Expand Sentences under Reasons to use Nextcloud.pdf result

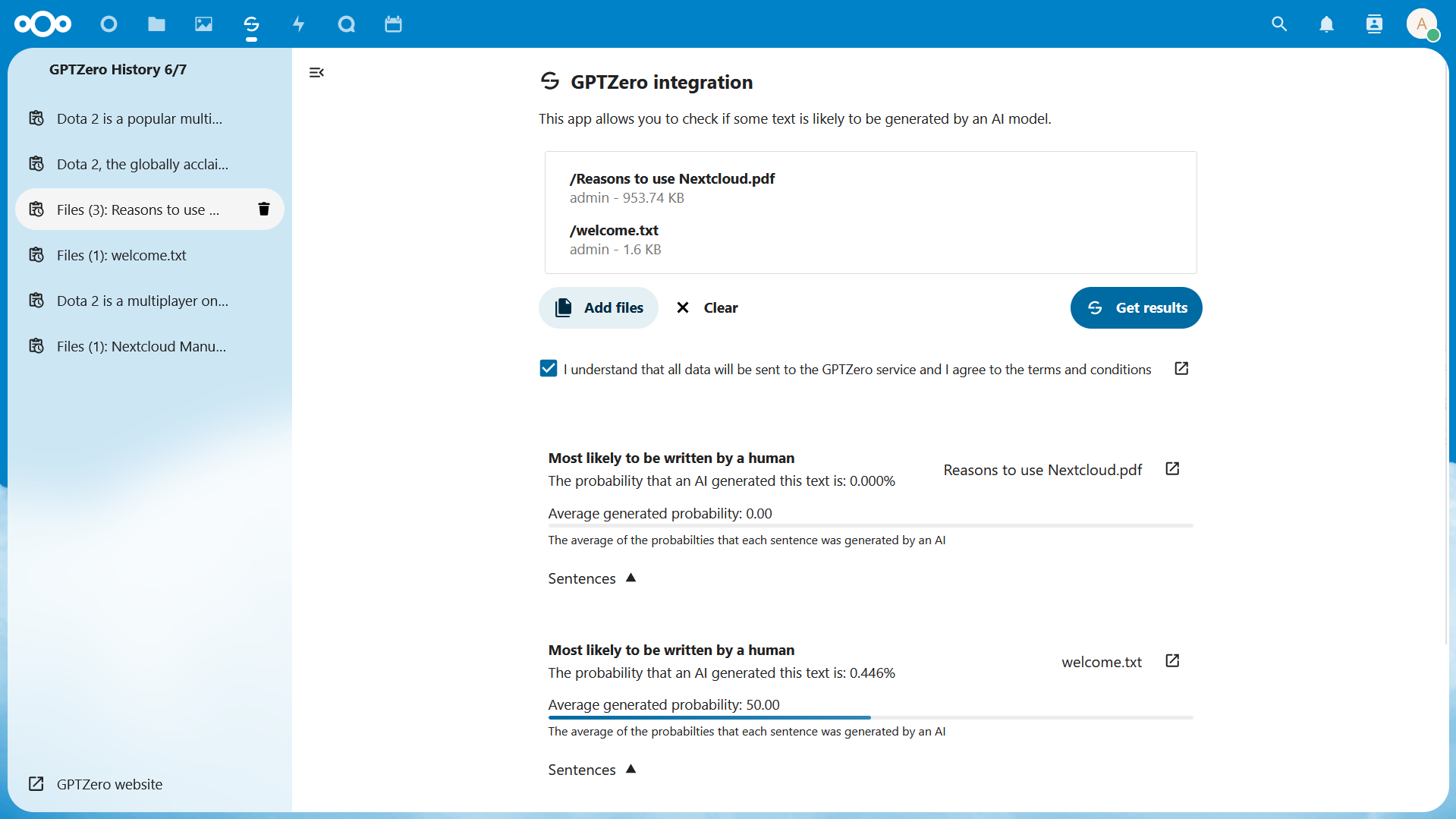tap(593, 578)
